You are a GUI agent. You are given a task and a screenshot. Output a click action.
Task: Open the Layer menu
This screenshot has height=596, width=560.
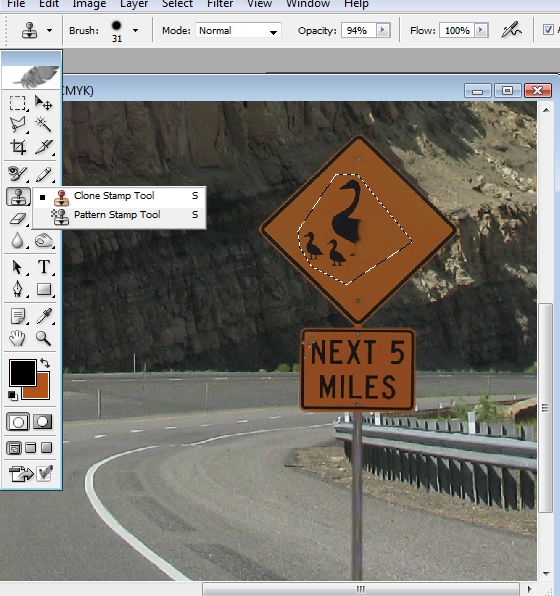[x=134, y=4]
